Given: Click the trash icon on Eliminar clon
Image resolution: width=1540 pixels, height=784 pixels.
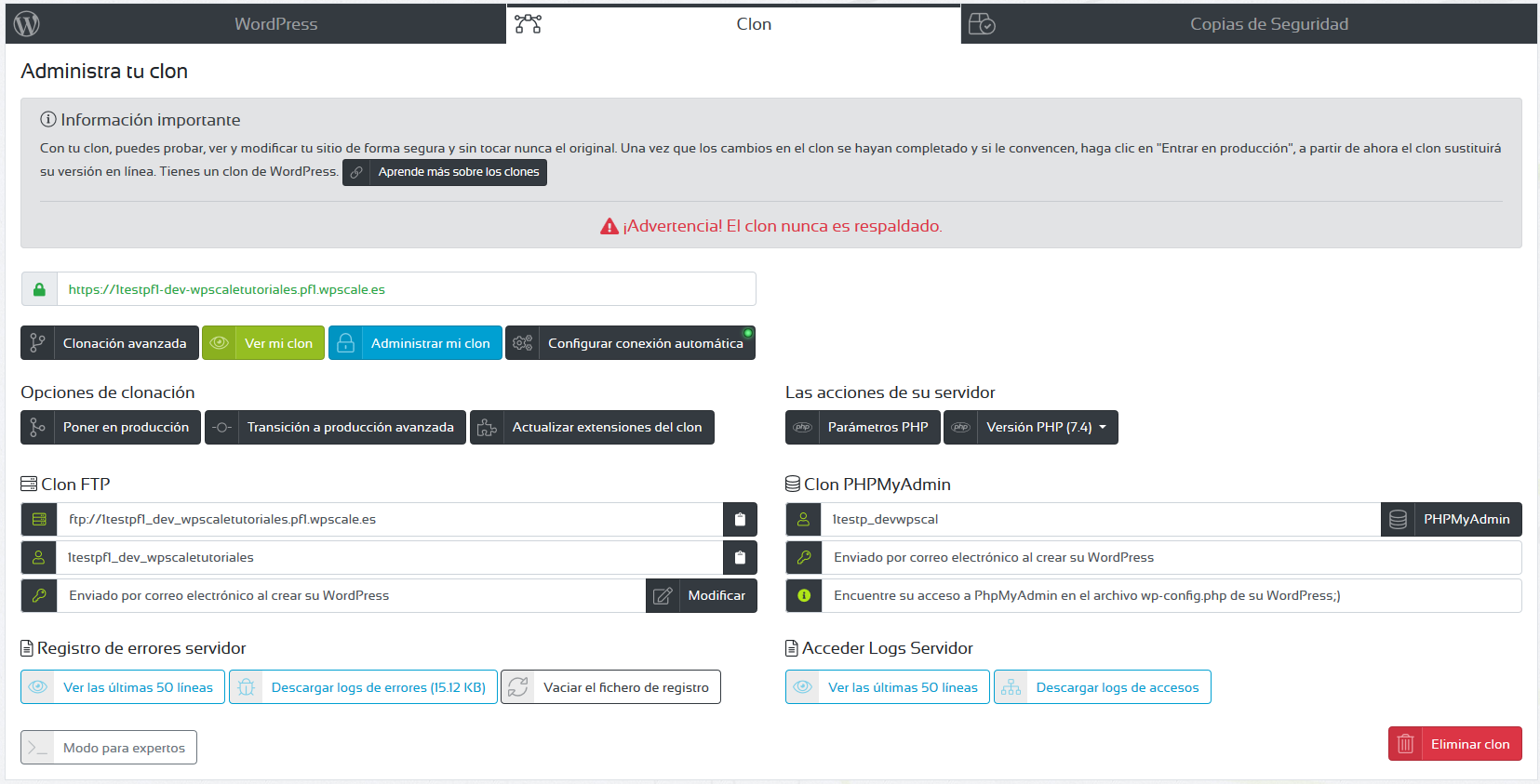Looking at the screenshot, I should (x=1405, y=744).
